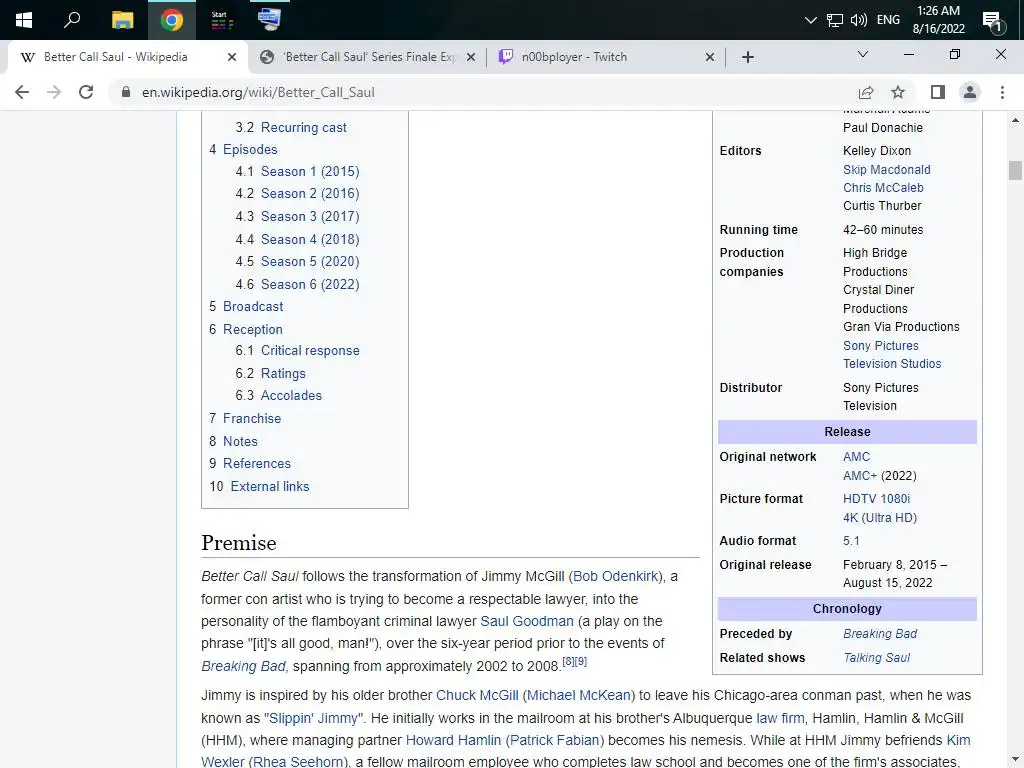
Task: Jump to Franchise section
Action: pyautogui.click(x=252, y=419)
